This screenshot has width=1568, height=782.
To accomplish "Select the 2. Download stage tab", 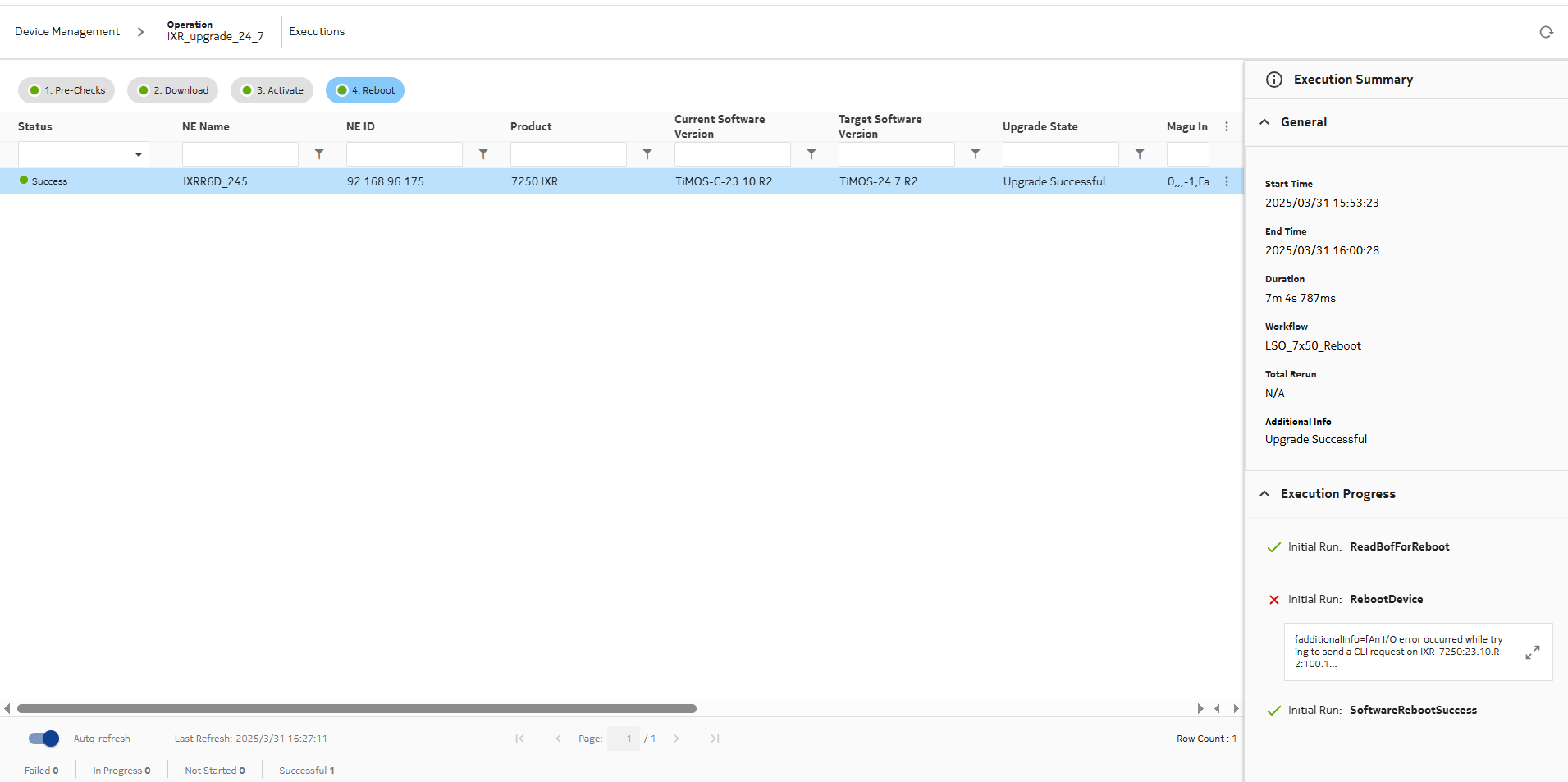I will (173, 90).
